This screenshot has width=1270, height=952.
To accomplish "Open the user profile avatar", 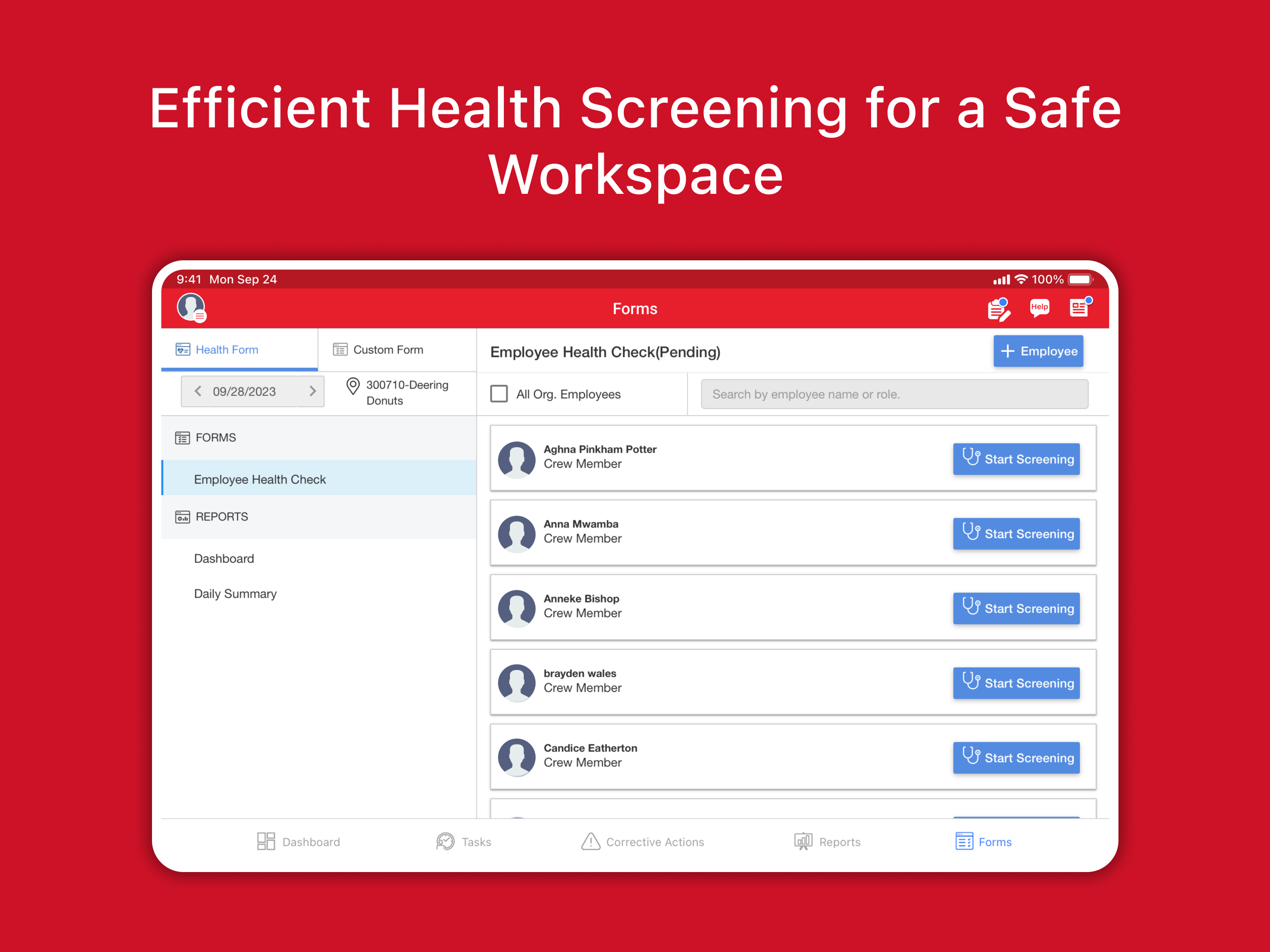I will 191,308.
